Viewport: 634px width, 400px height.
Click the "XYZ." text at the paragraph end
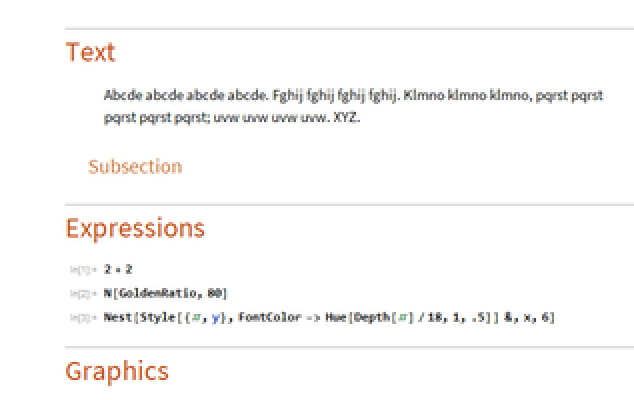344,117
